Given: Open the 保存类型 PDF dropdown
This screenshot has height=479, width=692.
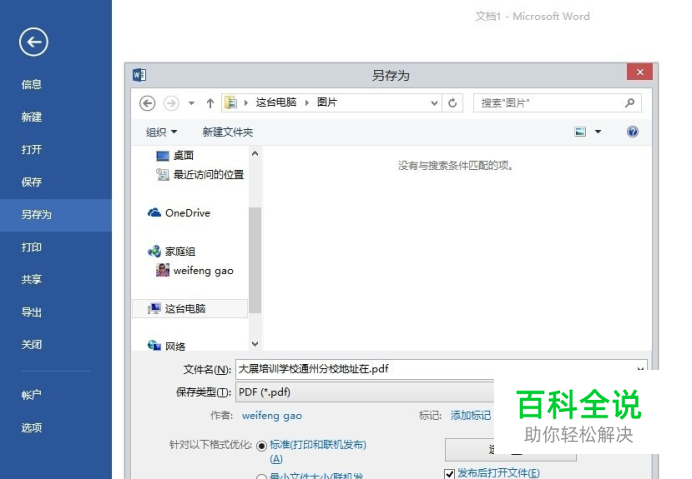Looking at the screenshot, I should click(x=365, y=392).
